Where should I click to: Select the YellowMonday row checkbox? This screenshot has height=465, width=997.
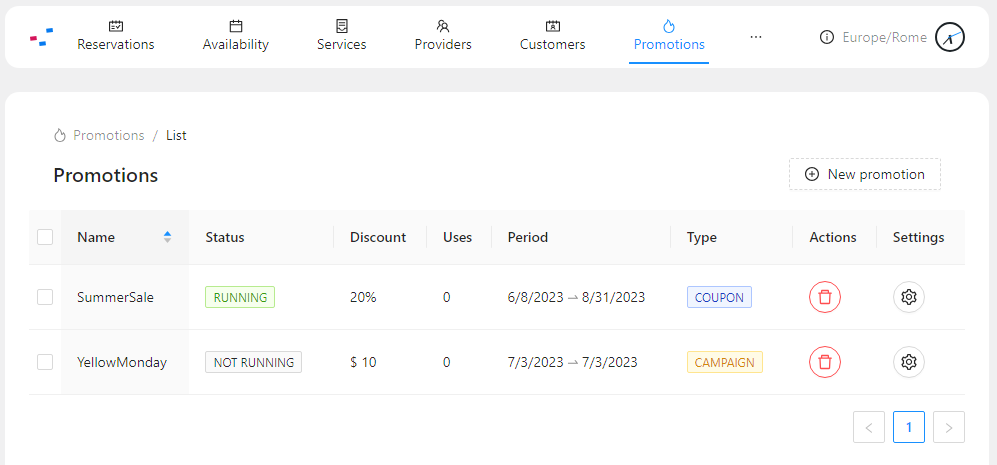point(45,362)
